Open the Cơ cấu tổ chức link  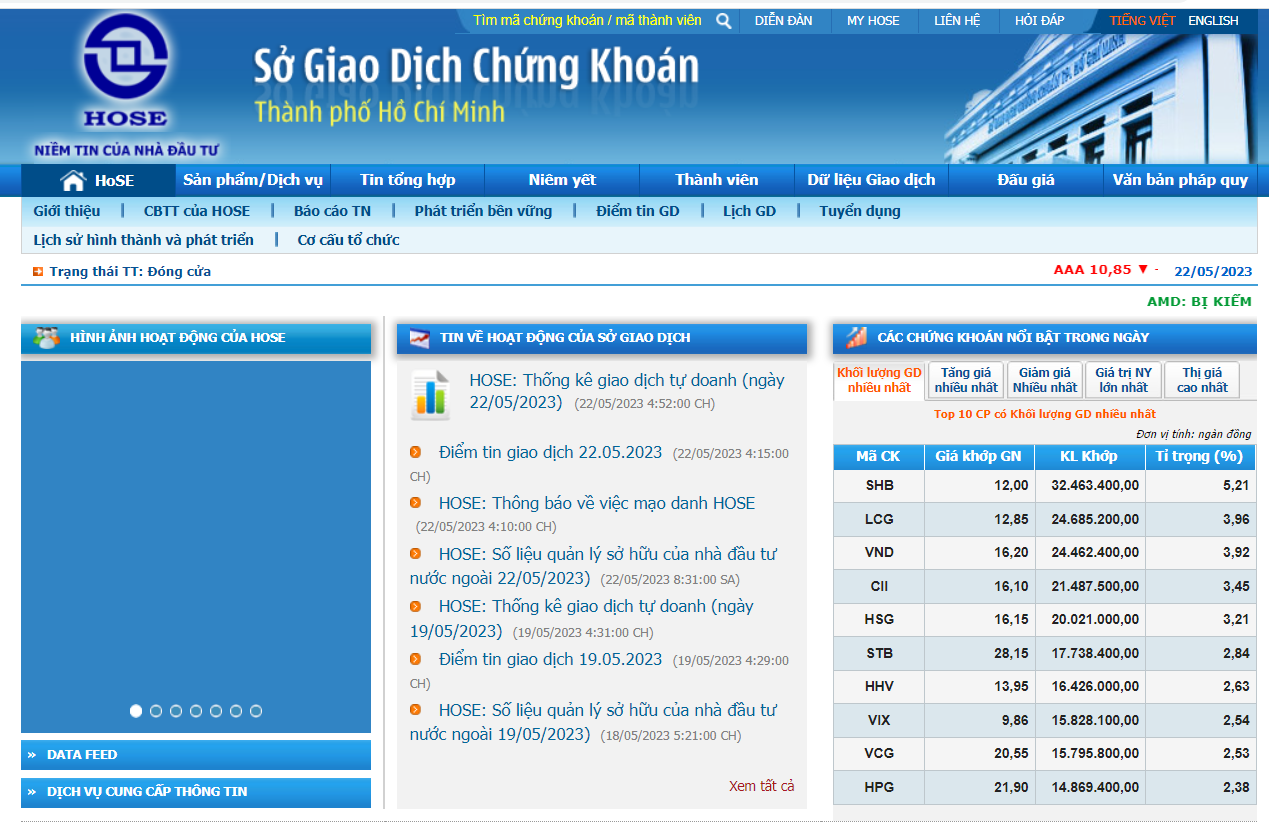(348, 240)
